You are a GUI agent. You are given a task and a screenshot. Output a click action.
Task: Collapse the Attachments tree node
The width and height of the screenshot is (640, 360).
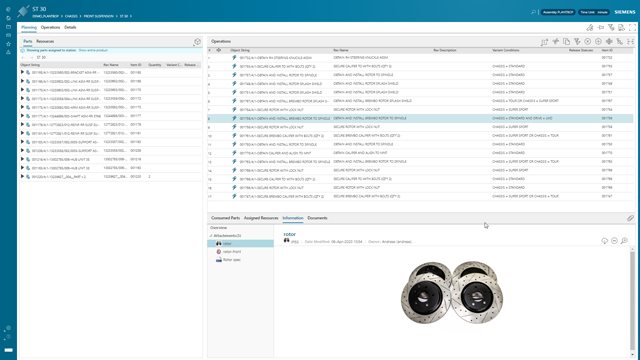[x=211, y=236]
